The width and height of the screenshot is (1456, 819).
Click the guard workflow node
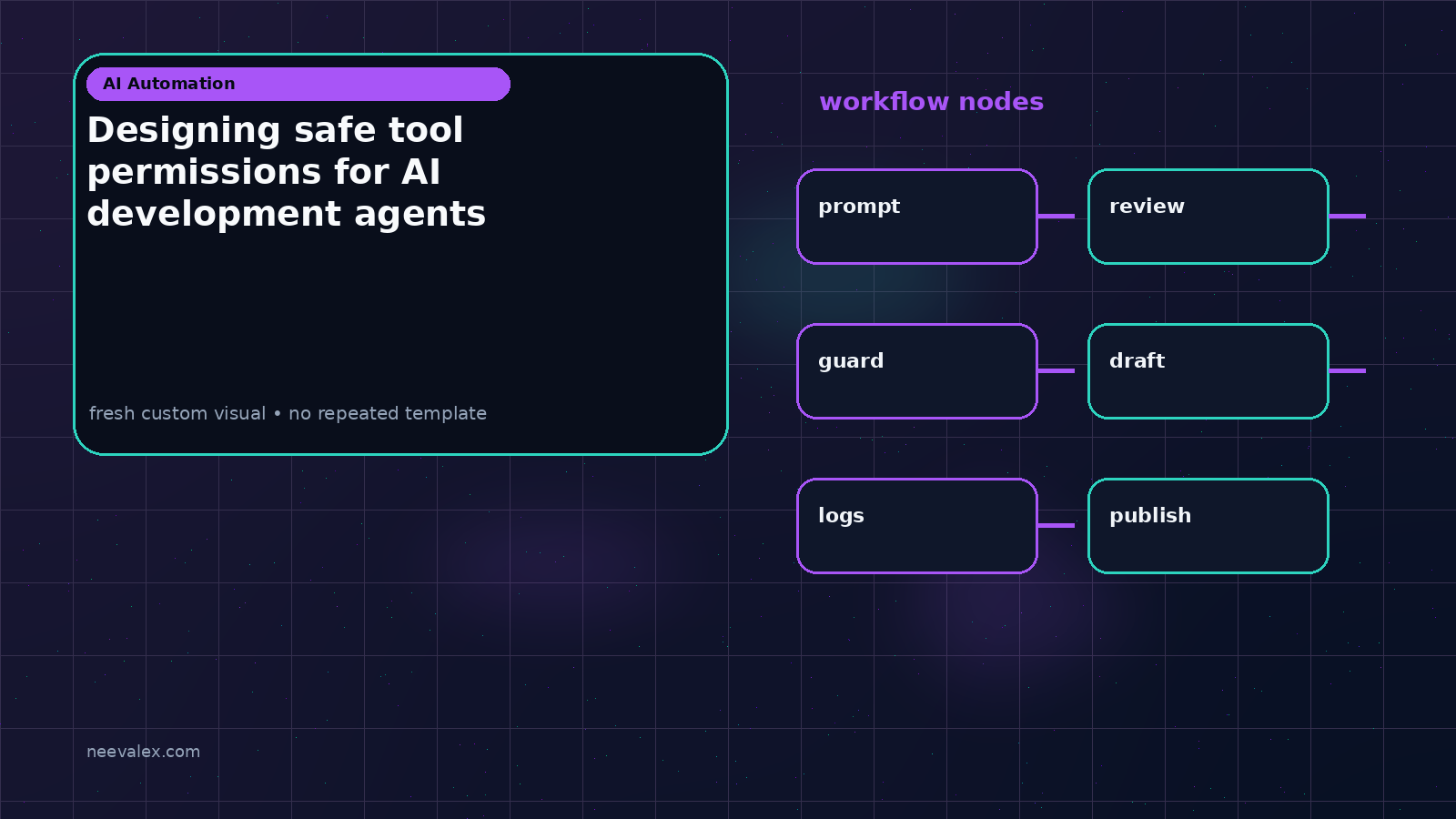point(917,371)
